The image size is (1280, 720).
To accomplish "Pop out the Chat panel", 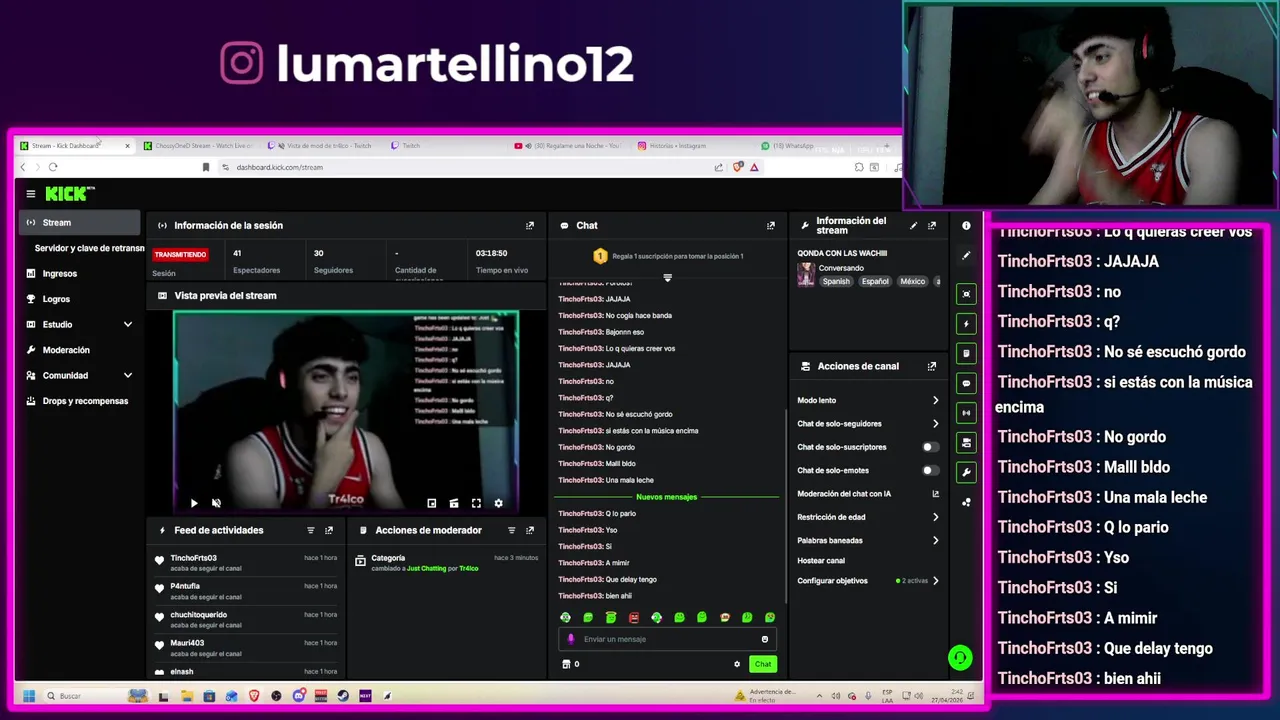I will 770,226.
